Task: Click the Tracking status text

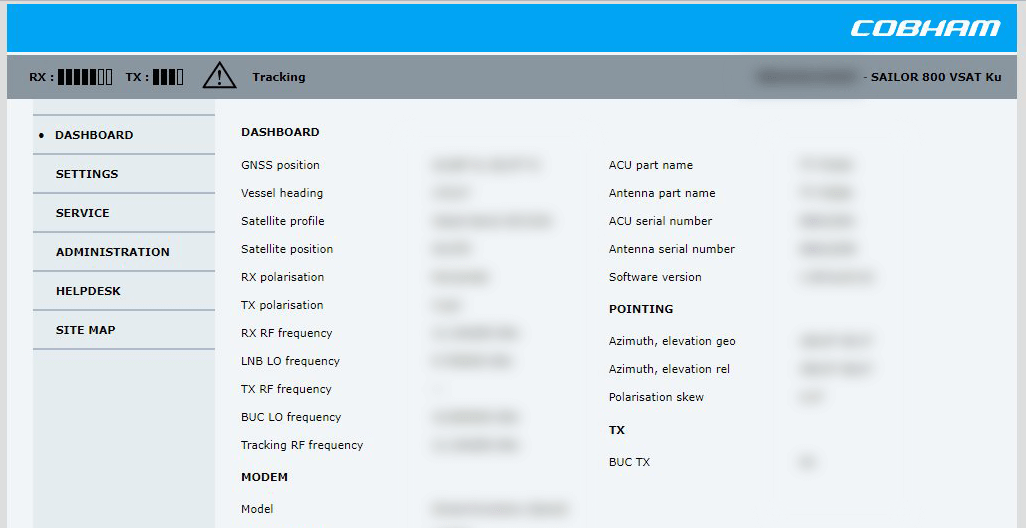Action: [x=278, y=77]
